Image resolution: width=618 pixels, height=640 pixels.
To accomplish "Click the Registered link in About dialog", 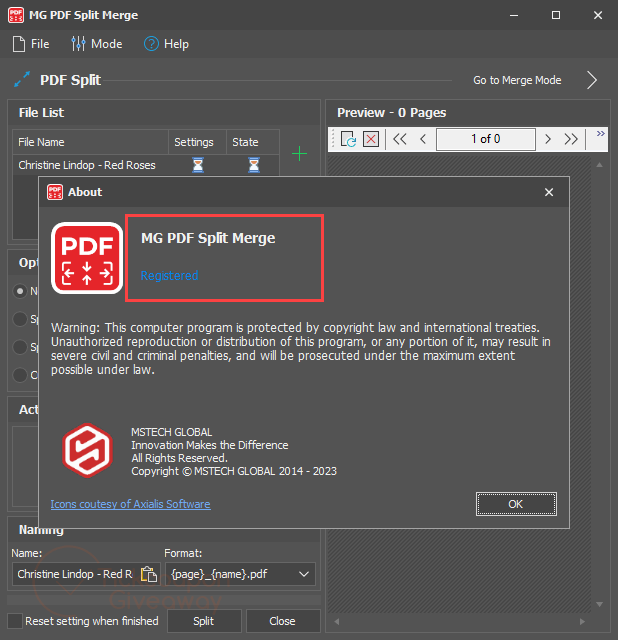I will pyautogui.click(x=169, y=276).
